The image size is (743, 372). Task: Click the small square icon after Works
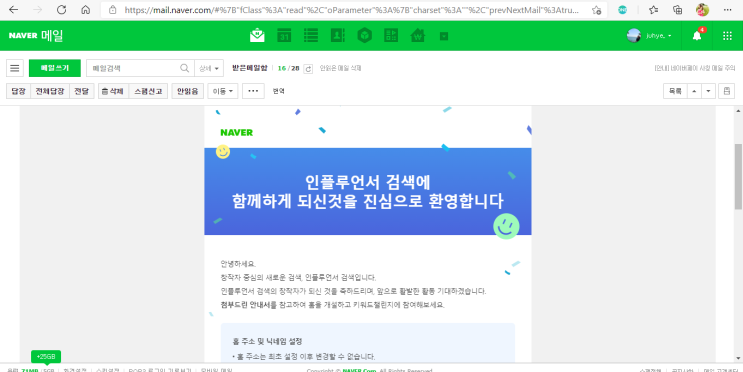click(x=444, y=36)
